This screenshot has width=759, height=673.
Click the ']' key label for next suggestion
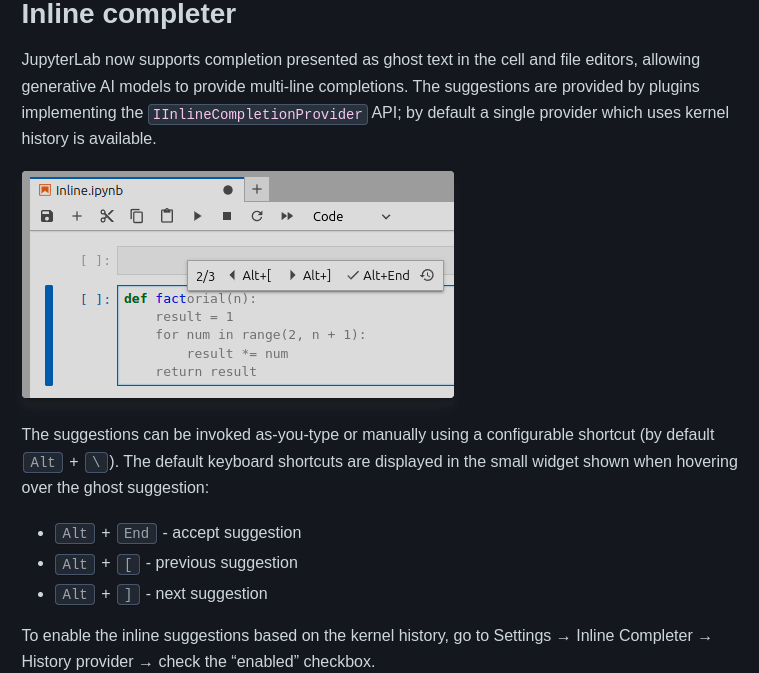point(128,594)
